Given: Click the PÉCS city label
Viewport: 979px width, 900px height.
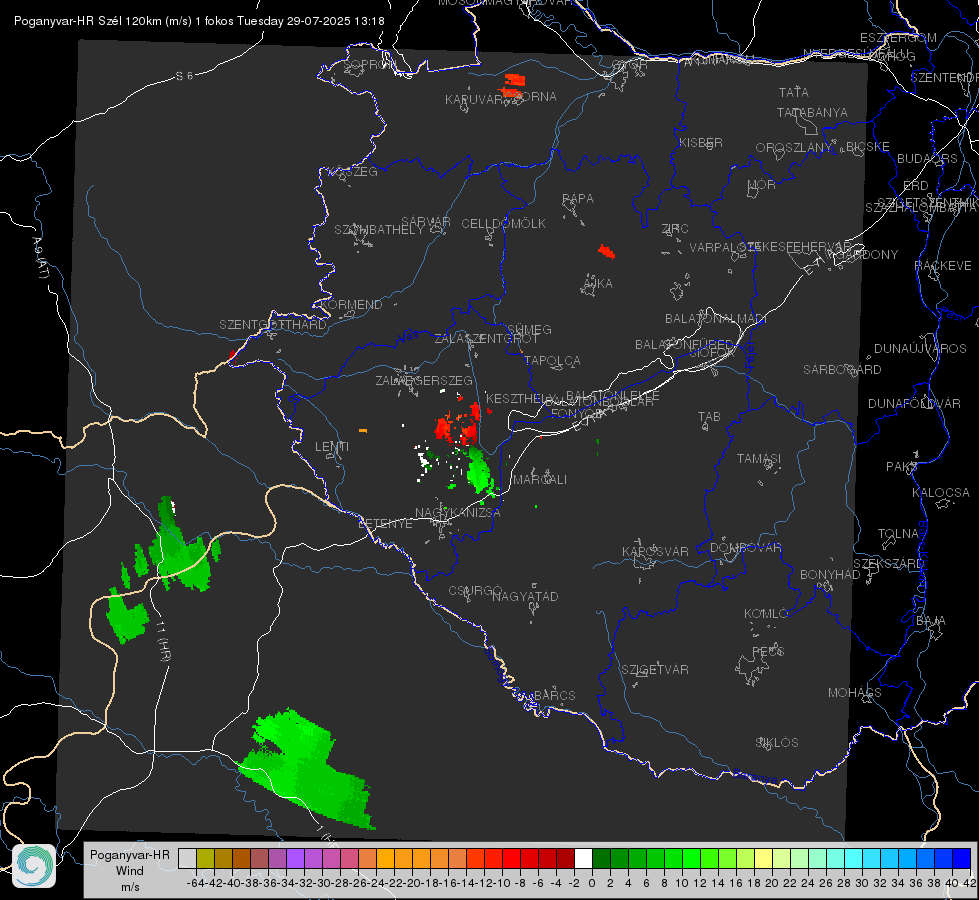Looking at the screenshot, I should click(x=767, y=651).
